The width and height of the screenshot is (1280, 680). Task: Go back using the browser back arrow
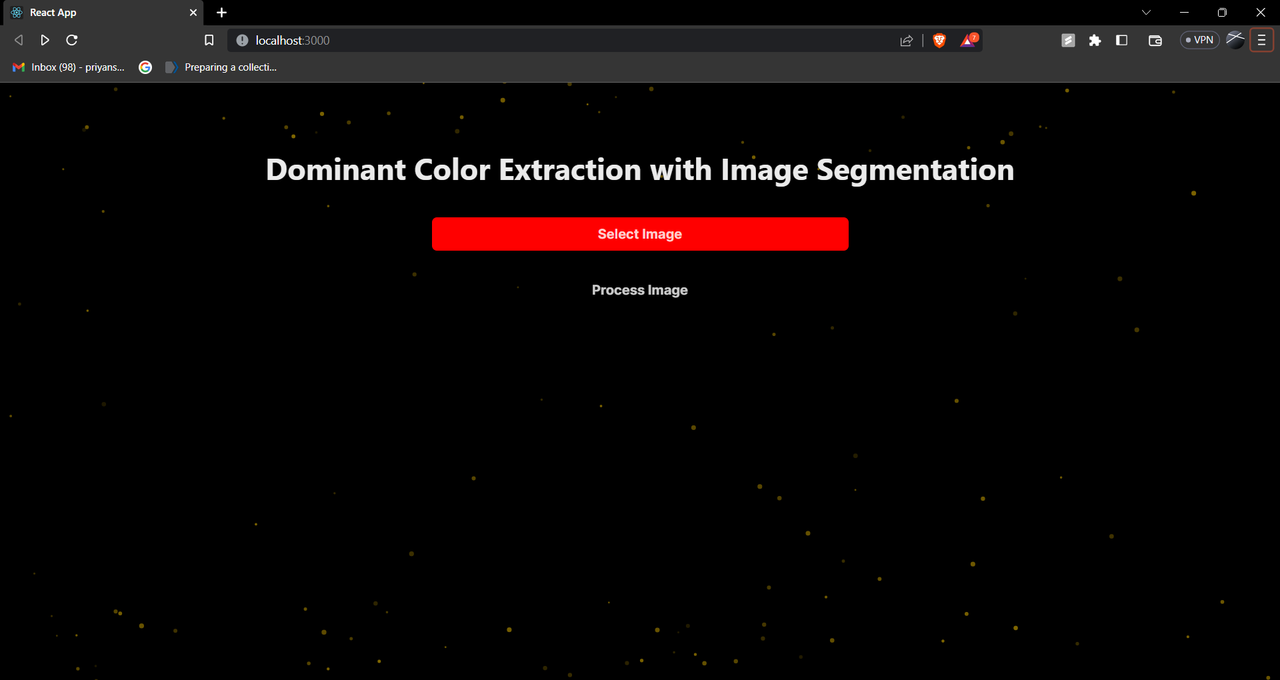(x=18, y=40)
